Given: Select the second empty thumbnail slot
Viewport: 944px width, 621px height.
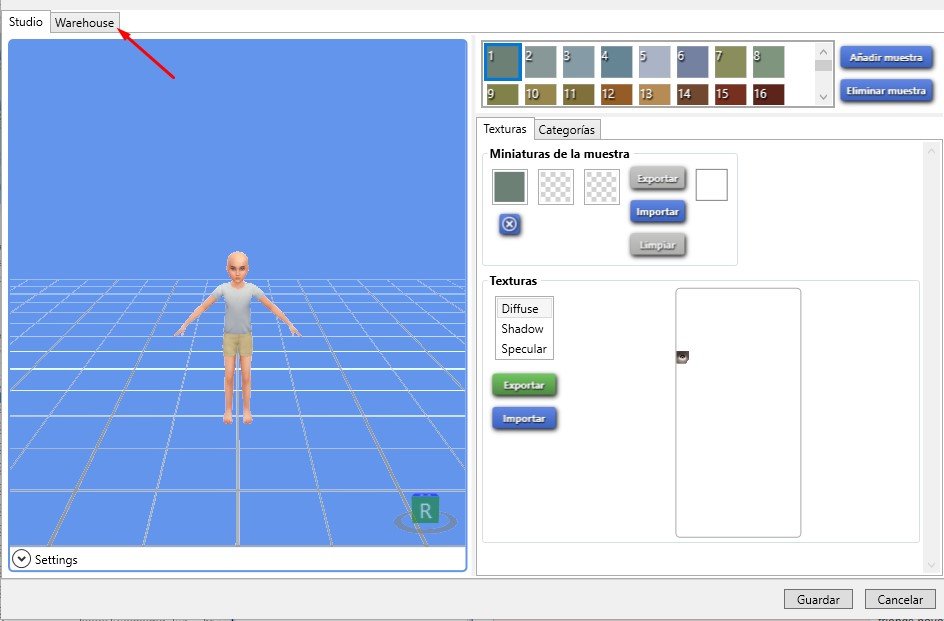Looking at the screenshot, I should click(555, 187).
